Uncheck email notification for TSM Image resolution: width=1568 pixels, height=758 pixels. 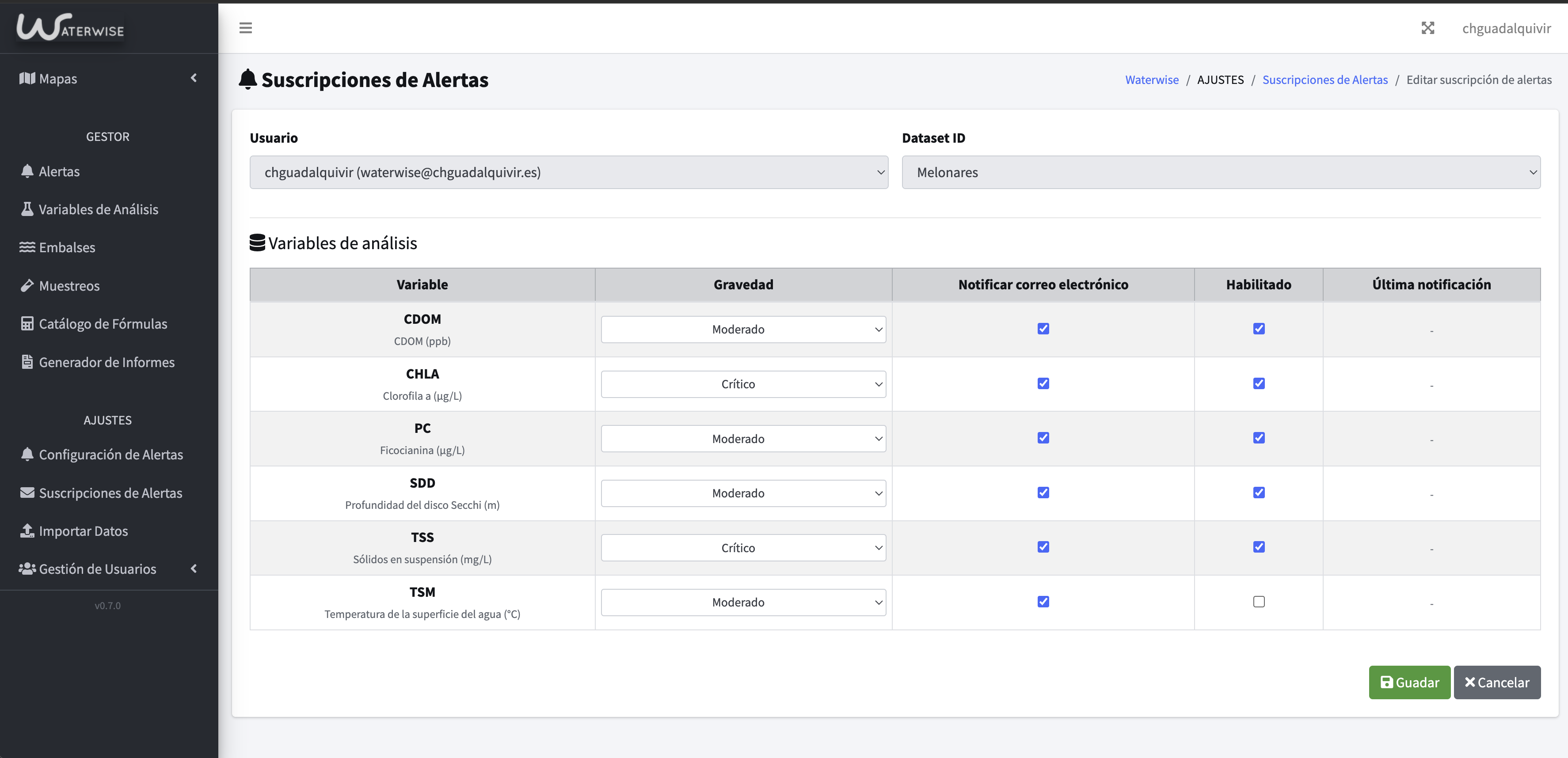coord(1043,601)
